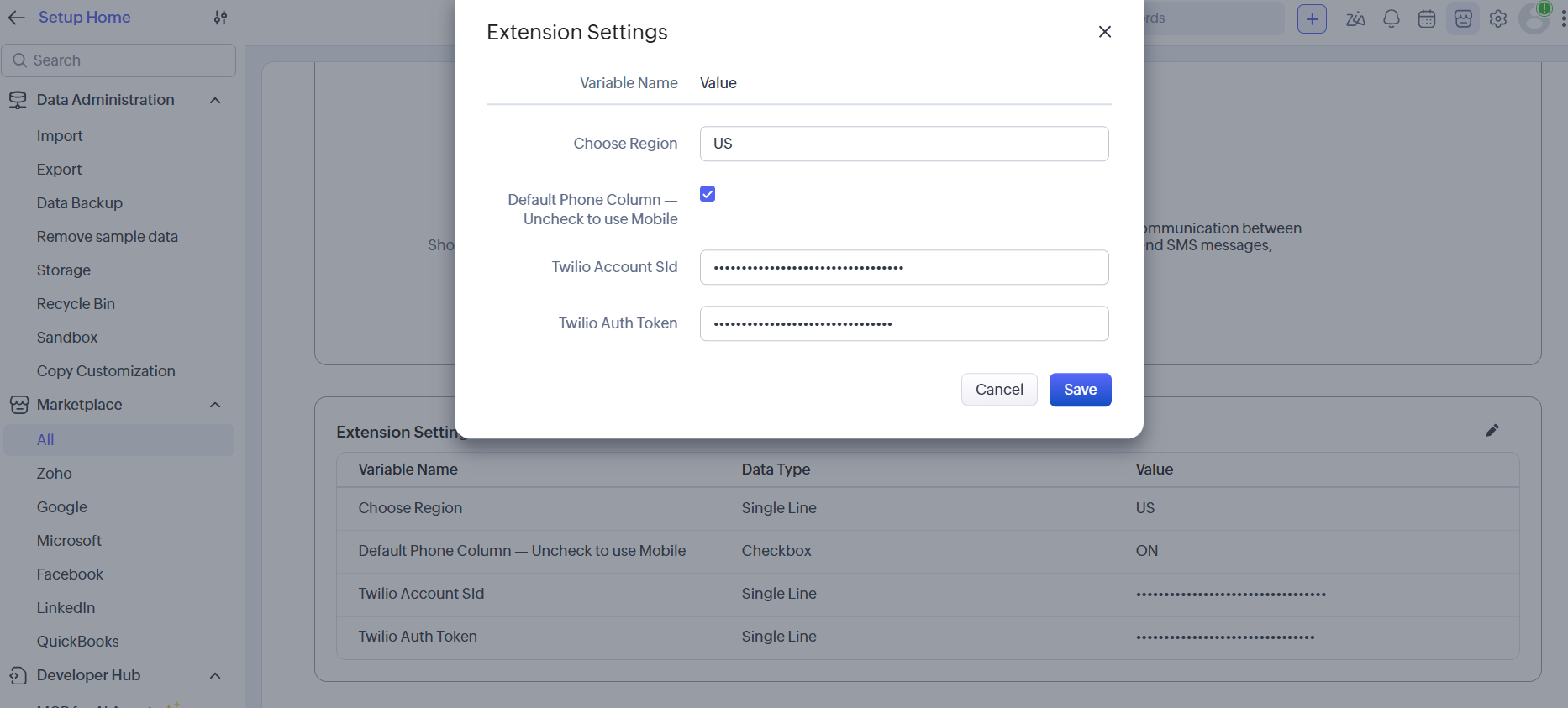This screenshot has width=1568, height=708.
Task: Click the back arrow beside Setup Home
Action: coord(17,18)
